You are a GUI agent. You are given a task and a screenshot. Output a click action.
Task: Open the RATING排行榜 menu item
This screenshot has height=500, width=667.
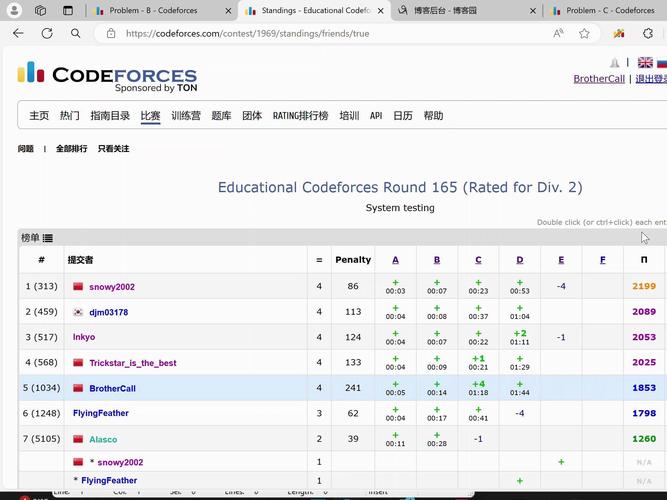pyautogui.click(x=300, y=115)
